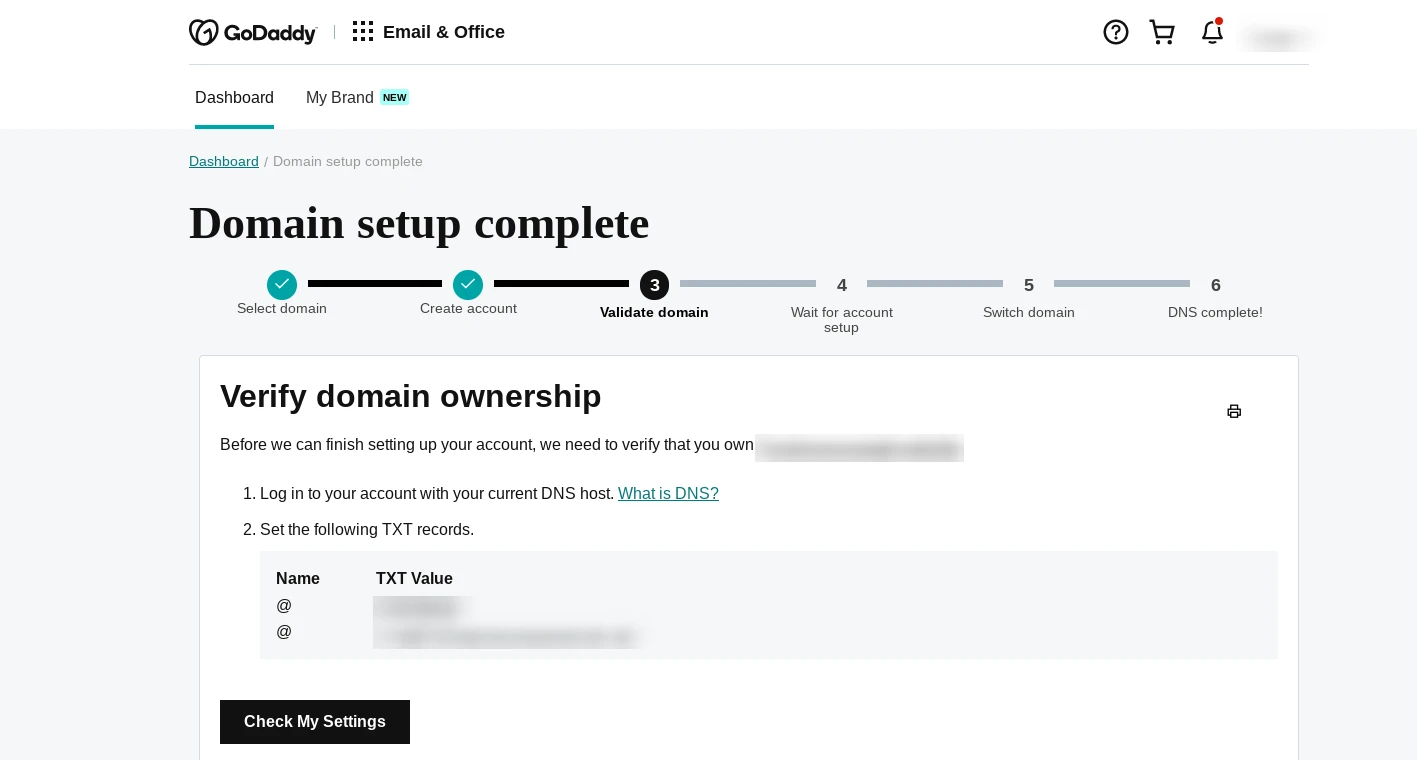Click step 4 Wait for account setup
This screenshot has height=760, width=1417.
[x=842, y=286]
